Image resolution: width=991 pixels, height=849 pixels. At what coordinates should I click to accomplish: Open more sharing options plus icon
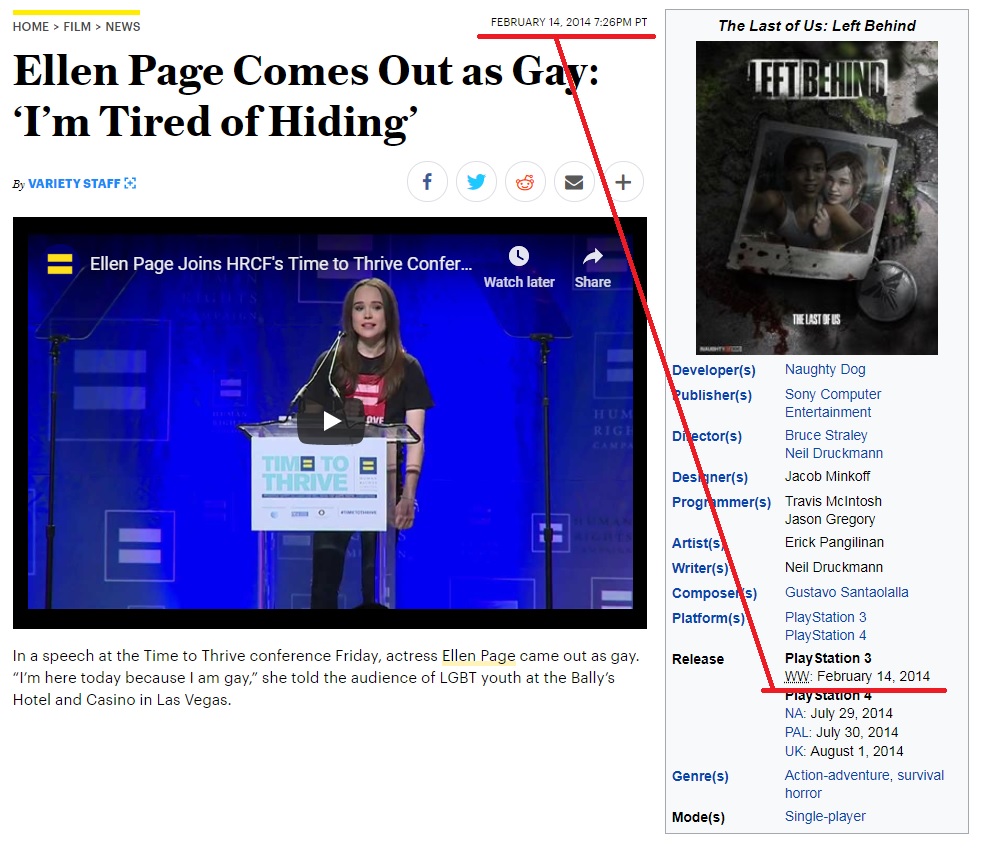tap(623, 182)
